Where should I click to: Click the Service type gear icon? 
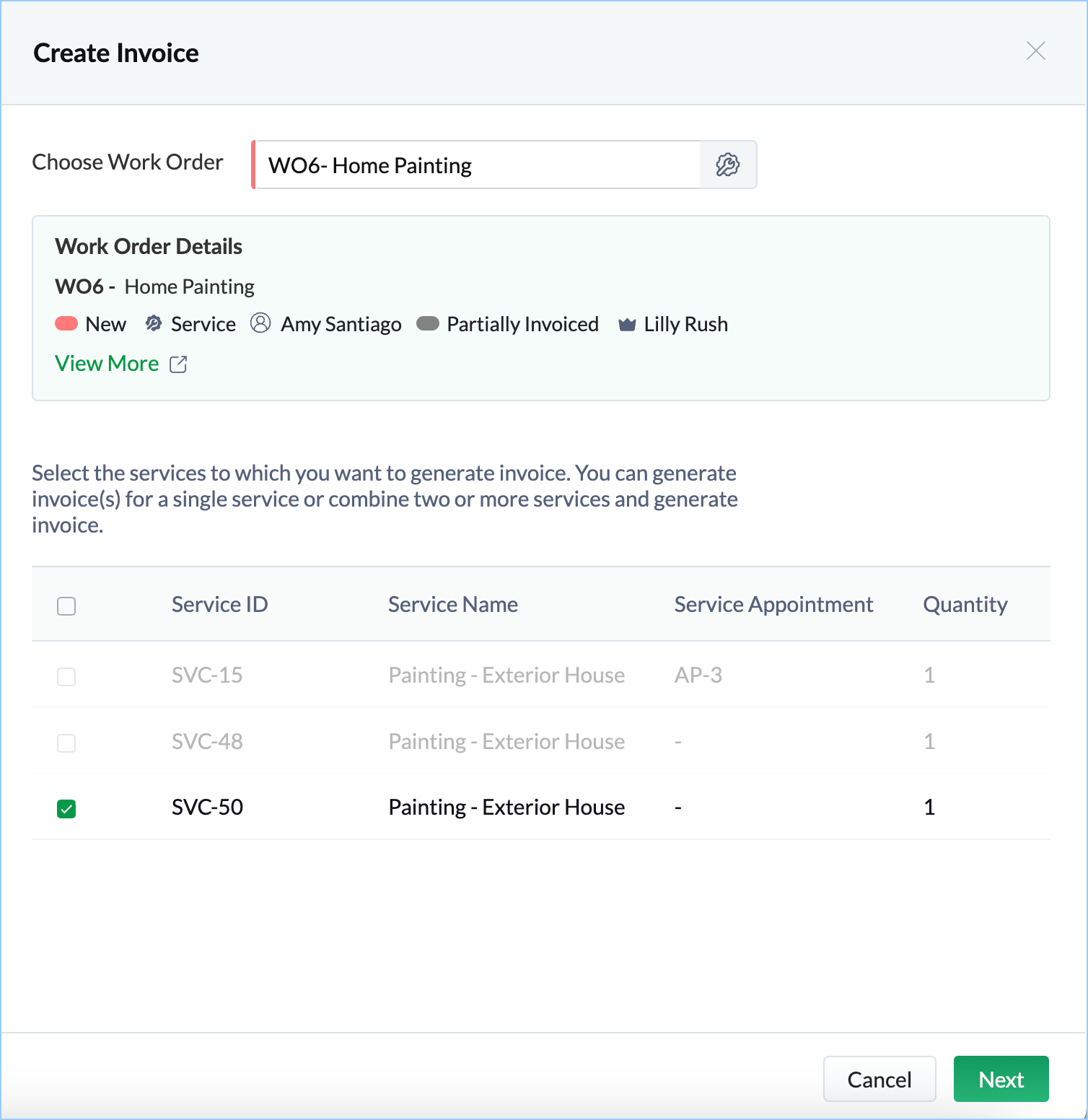click(x=153, y=323)
